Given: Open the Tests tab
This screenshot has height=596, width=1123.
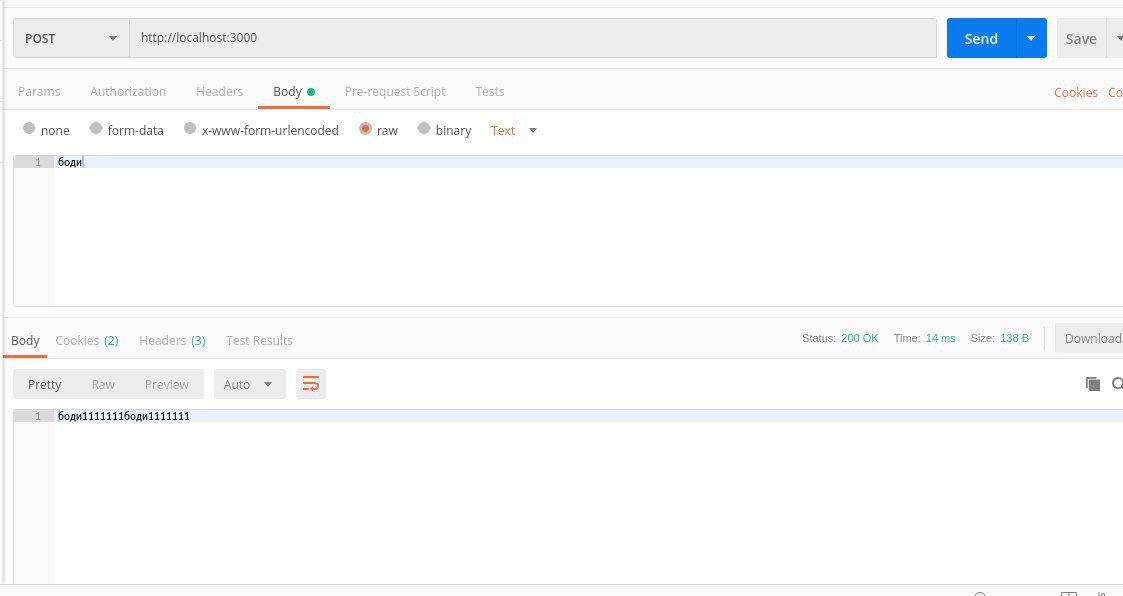Looking at the screenshot, I should point(490,92).
